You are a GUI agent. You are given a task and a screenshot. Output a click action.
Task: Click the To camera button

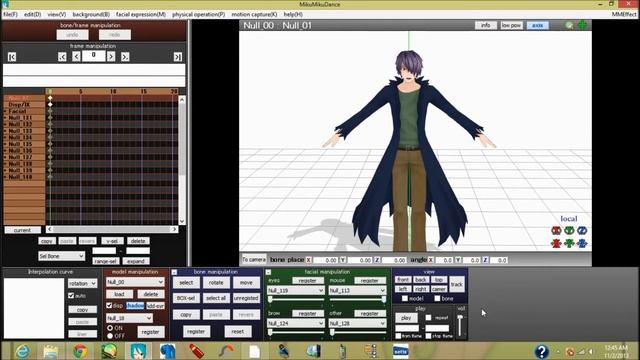254,260
